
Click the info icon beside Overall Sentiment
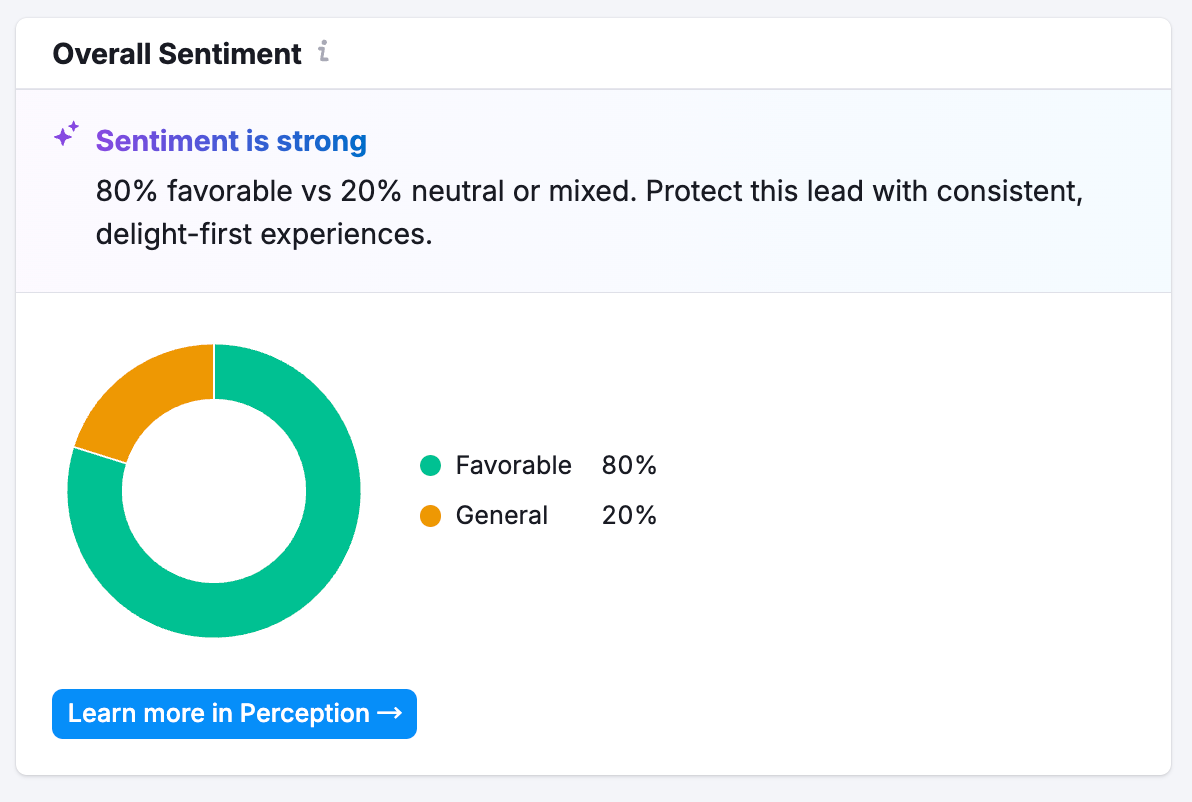tap(322, 52)
